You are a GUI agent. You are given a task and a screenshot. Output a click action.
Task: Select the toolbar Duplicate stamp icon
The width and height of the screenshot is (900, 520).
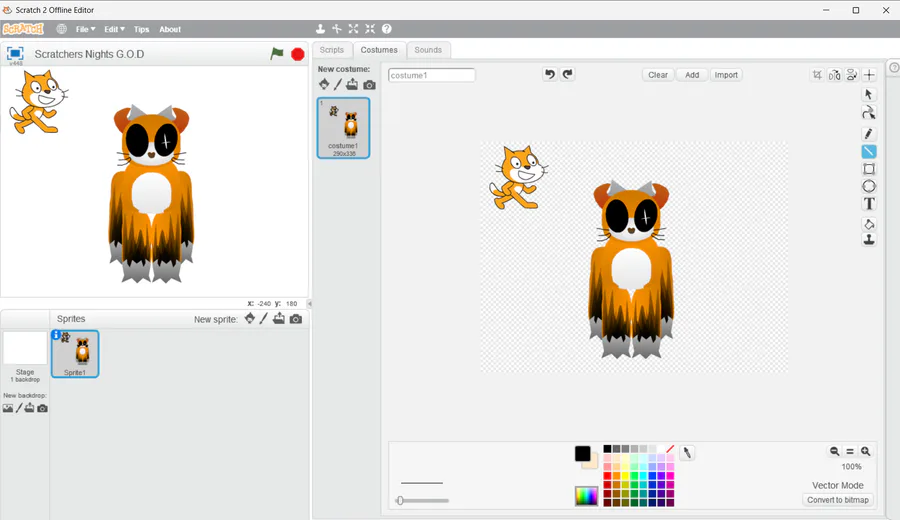(320, 29)
